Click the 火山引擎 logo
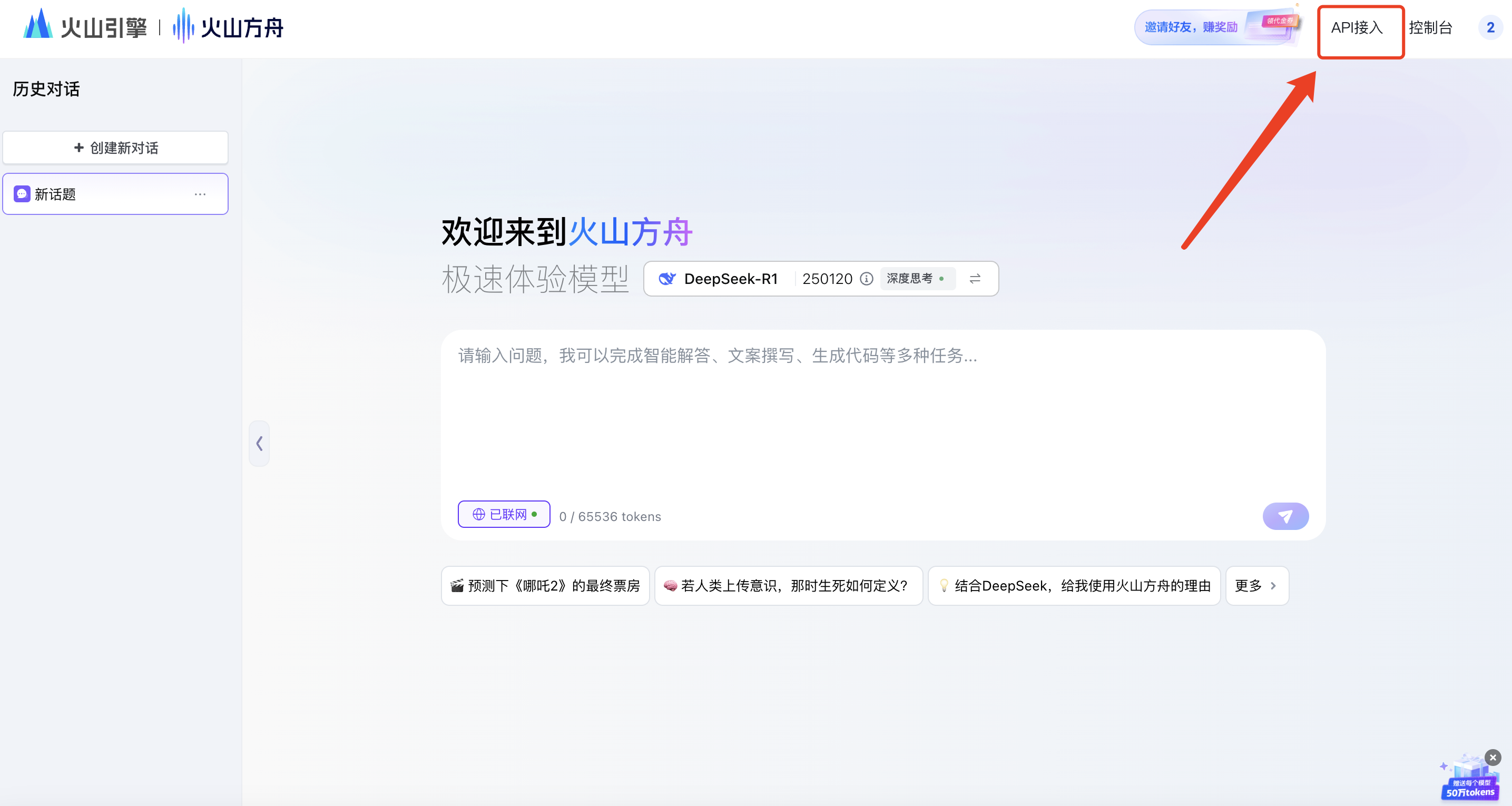1512x806 pixels. click(85, 27)
